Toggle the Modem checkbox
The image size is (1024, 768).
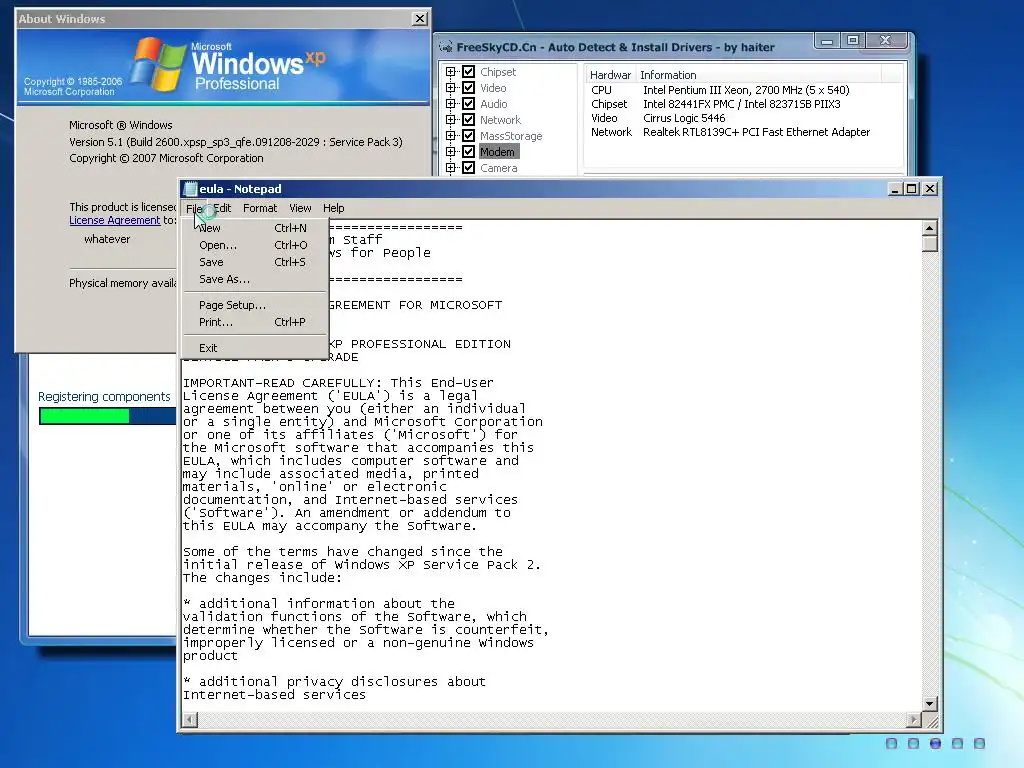pos(468,152)
